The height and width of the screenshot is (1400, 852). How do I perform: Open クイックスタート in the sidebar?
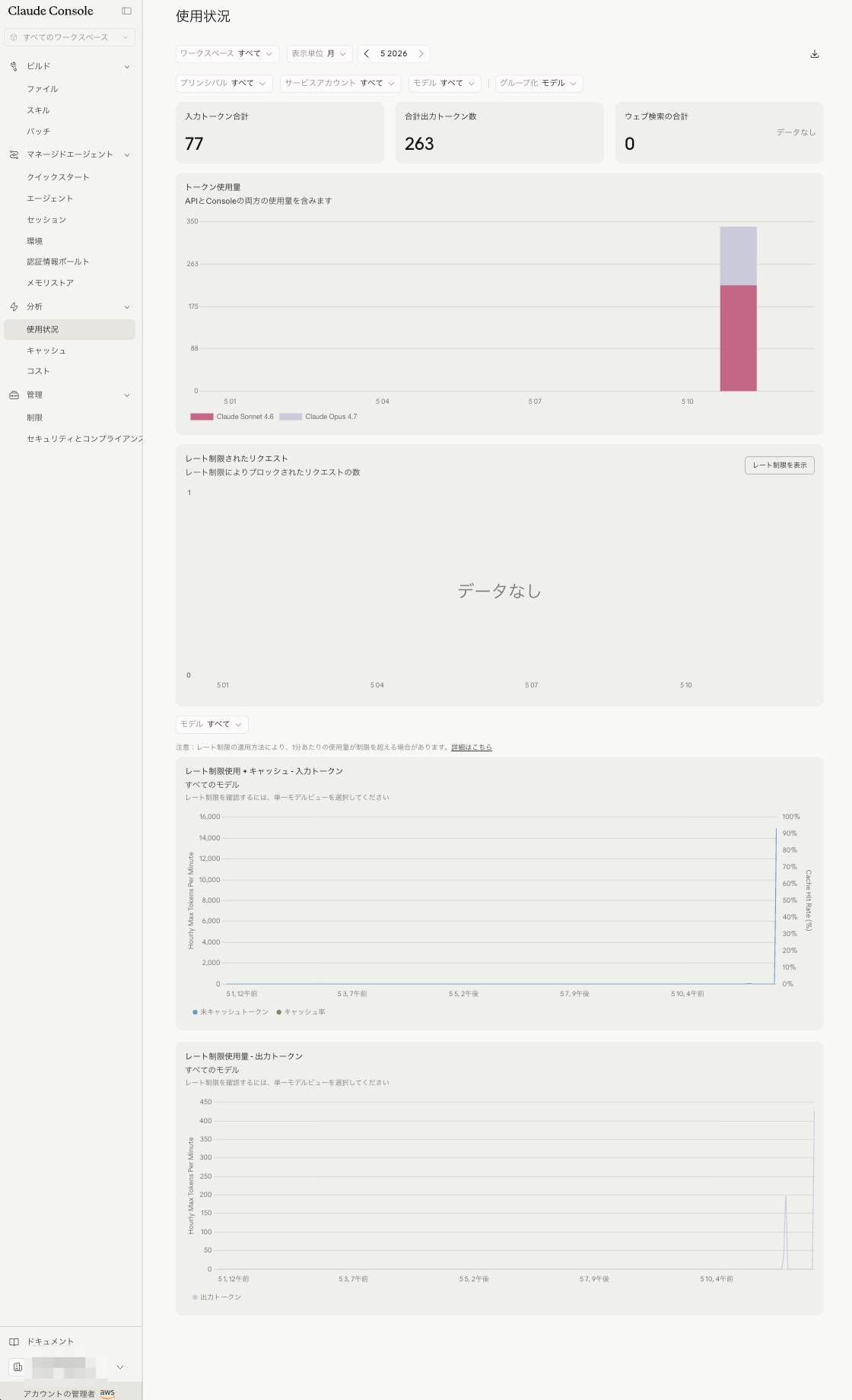(58, 177)
